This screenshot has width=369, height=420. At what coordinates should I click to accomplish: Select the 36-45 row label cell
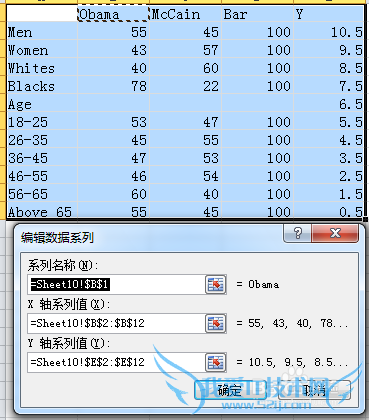(x=42, y=158)
